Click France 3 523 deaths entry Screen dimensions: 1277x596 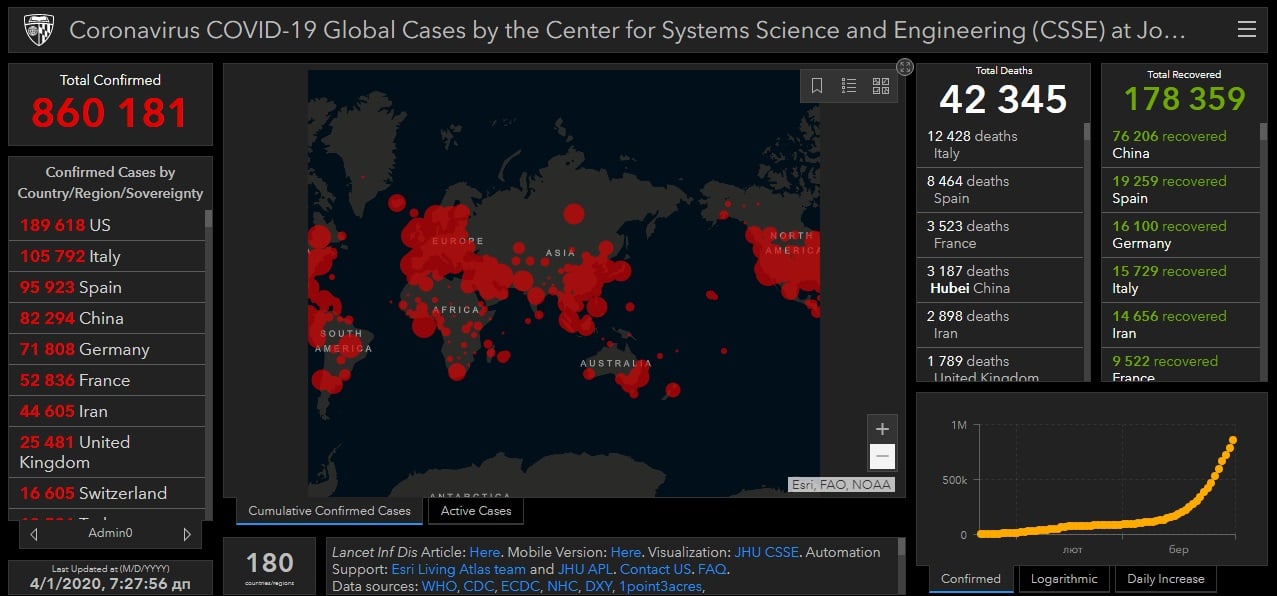[1000, 235]
